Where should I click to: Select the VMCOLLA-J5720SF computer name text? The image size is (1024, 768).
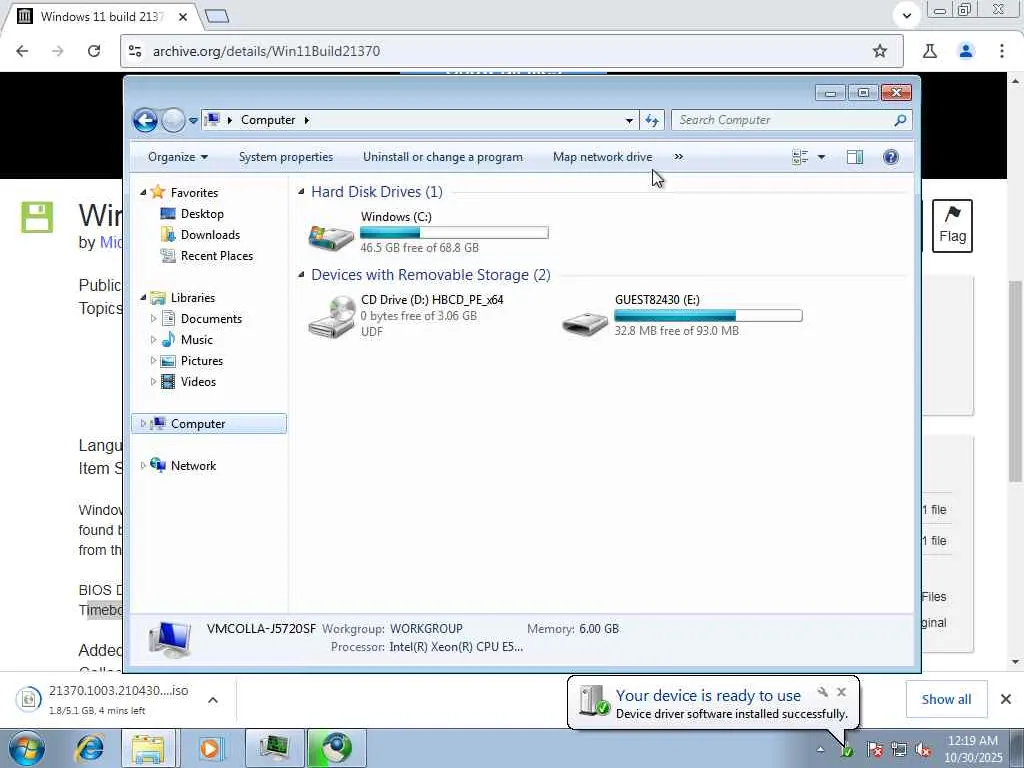(261, 628)
